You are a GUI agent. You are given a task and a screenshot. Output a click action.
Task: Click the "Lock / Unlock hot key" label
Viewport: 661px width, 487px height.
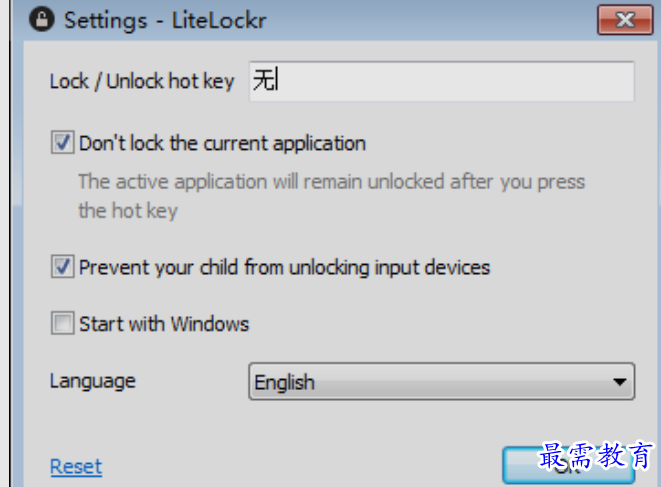(x=142, y=81)
